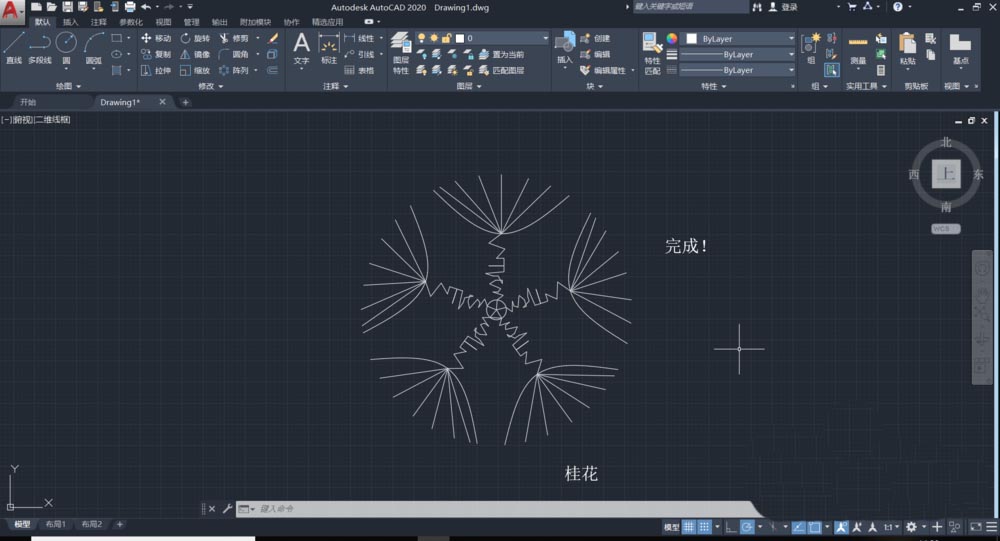The width and height of the screenshot is (1000, 541).
Task: Activate the 移动 (Move) command
Action: 155,38
